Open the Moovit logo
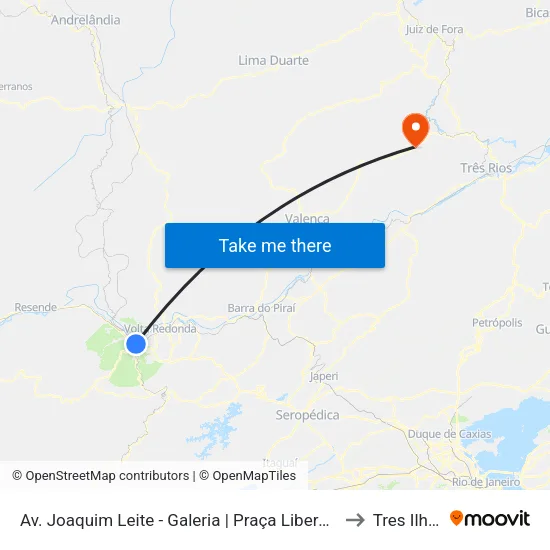 pos(490,519)
